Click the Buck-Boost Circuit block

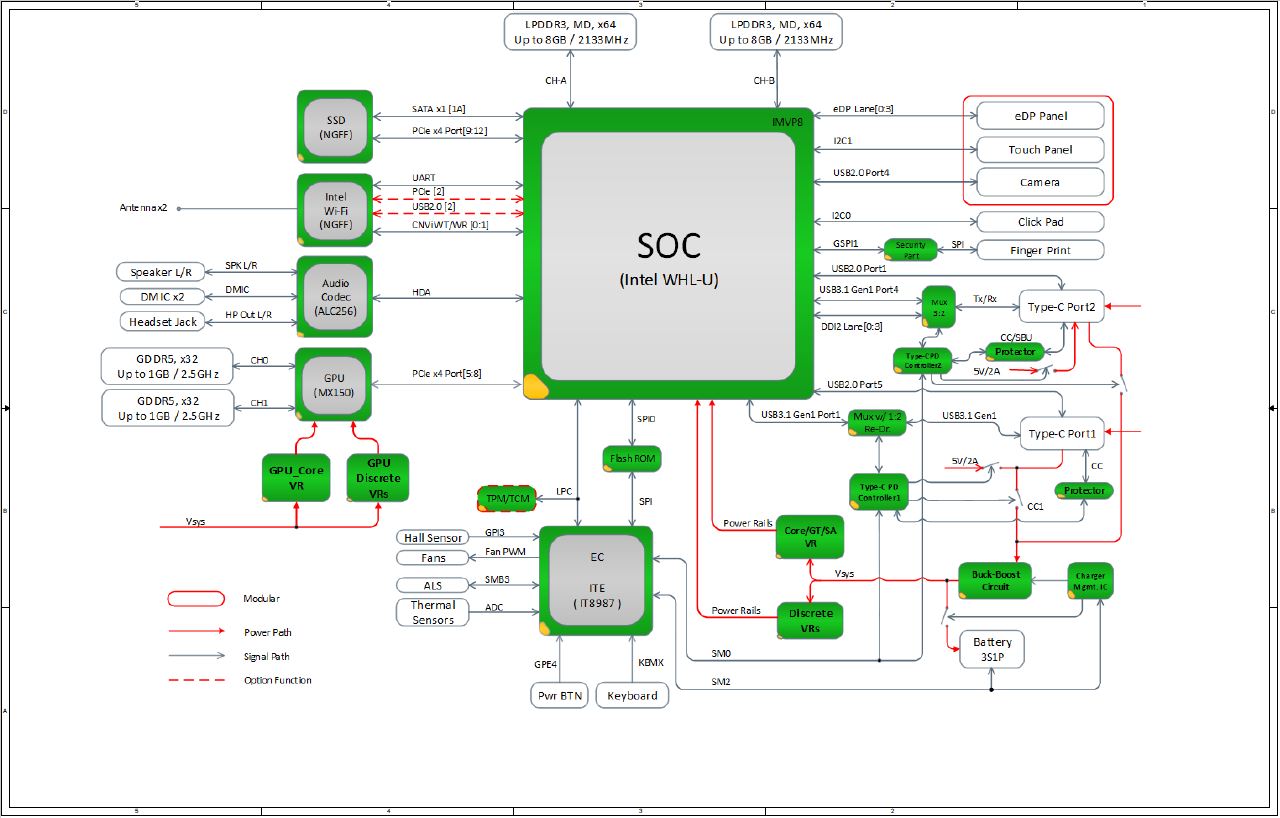(995, 580)
